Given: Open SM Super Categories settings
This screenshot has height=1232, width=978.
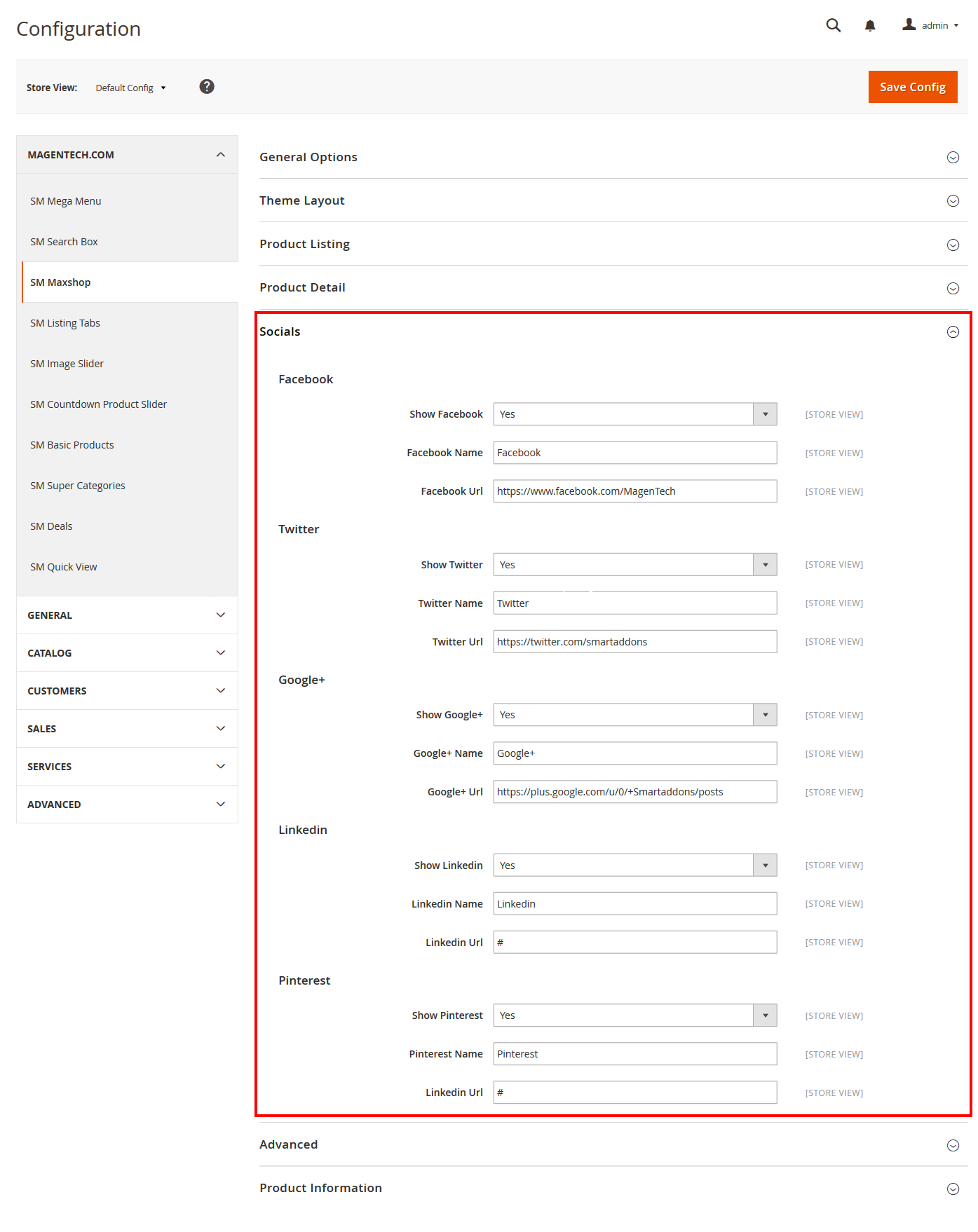Looking at the screenshot, I should tap(77, 486).
